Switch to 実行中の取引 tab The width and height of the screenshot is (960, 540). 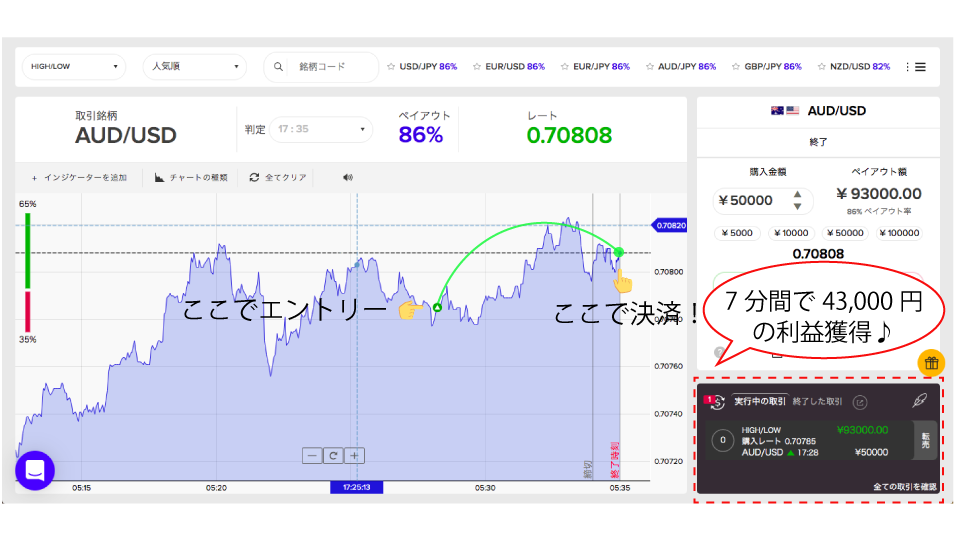760,402
